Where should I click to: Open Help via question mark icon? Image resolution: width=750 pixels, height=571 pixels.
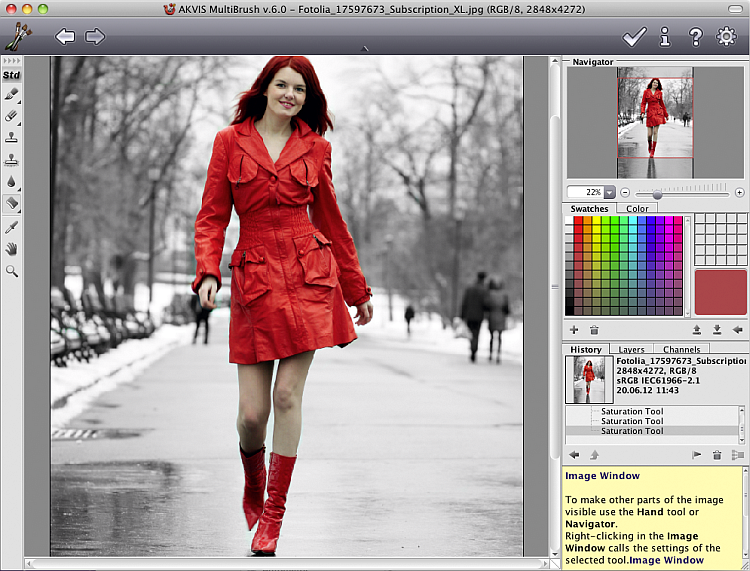tap(696, 37)
